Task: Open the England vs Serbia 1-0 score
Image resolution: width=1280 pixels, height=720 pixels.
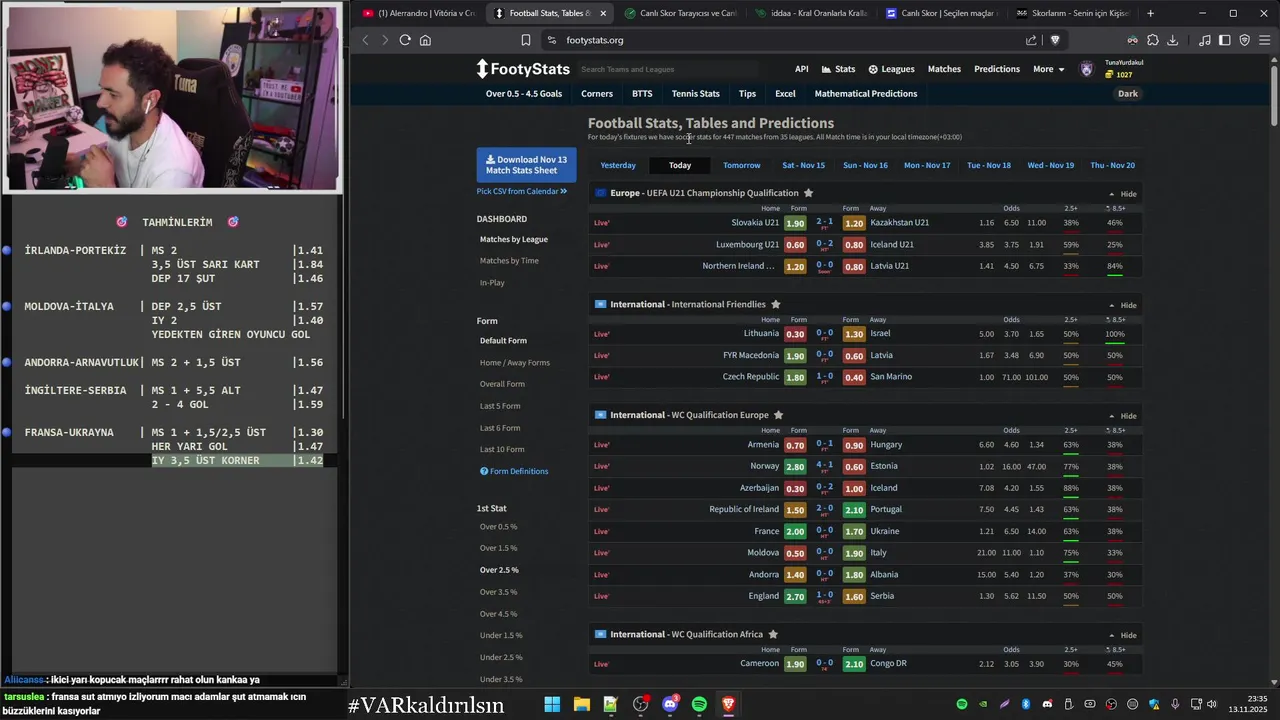Action: pos(825,596)
